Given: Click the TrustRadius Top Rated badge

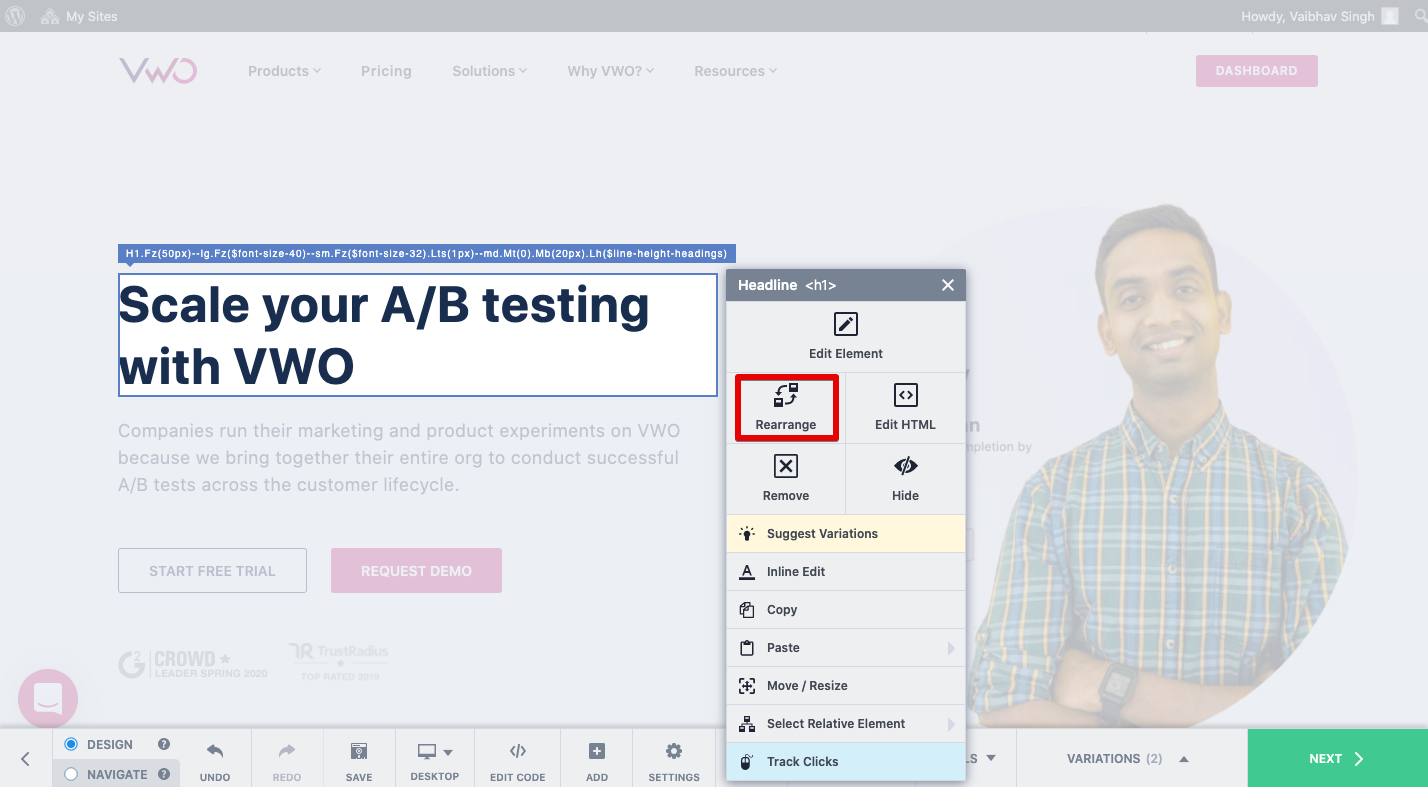Looking at the screenshot, I should click(x=339, y=663).
